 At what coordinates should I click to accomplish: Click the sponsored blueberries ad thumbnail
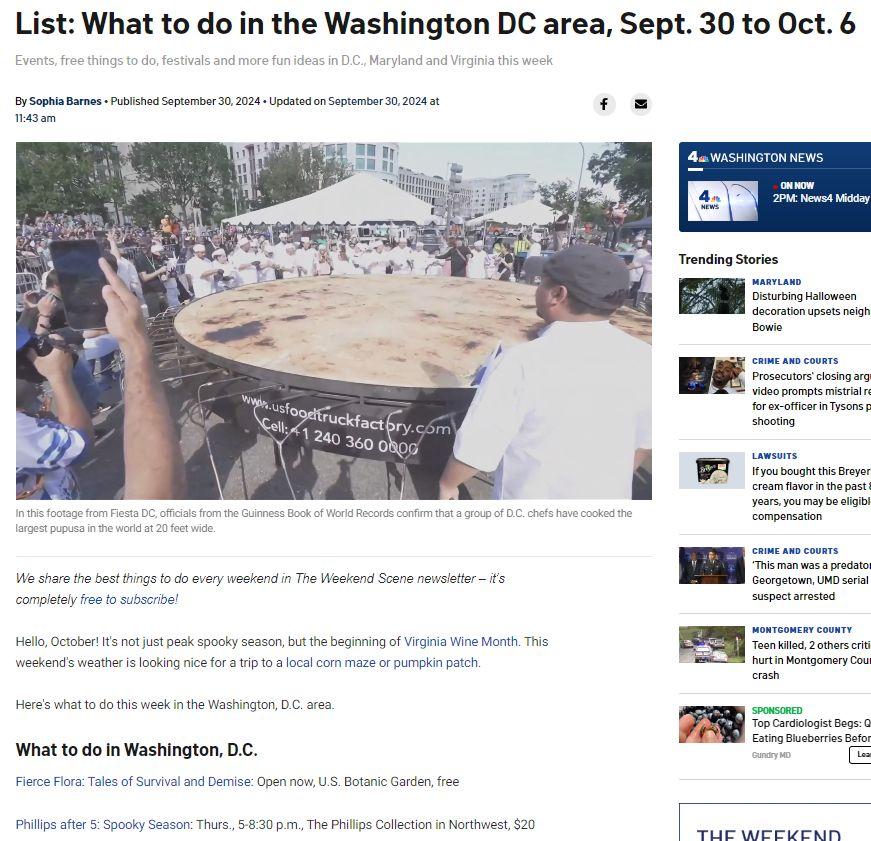[712, 724]
